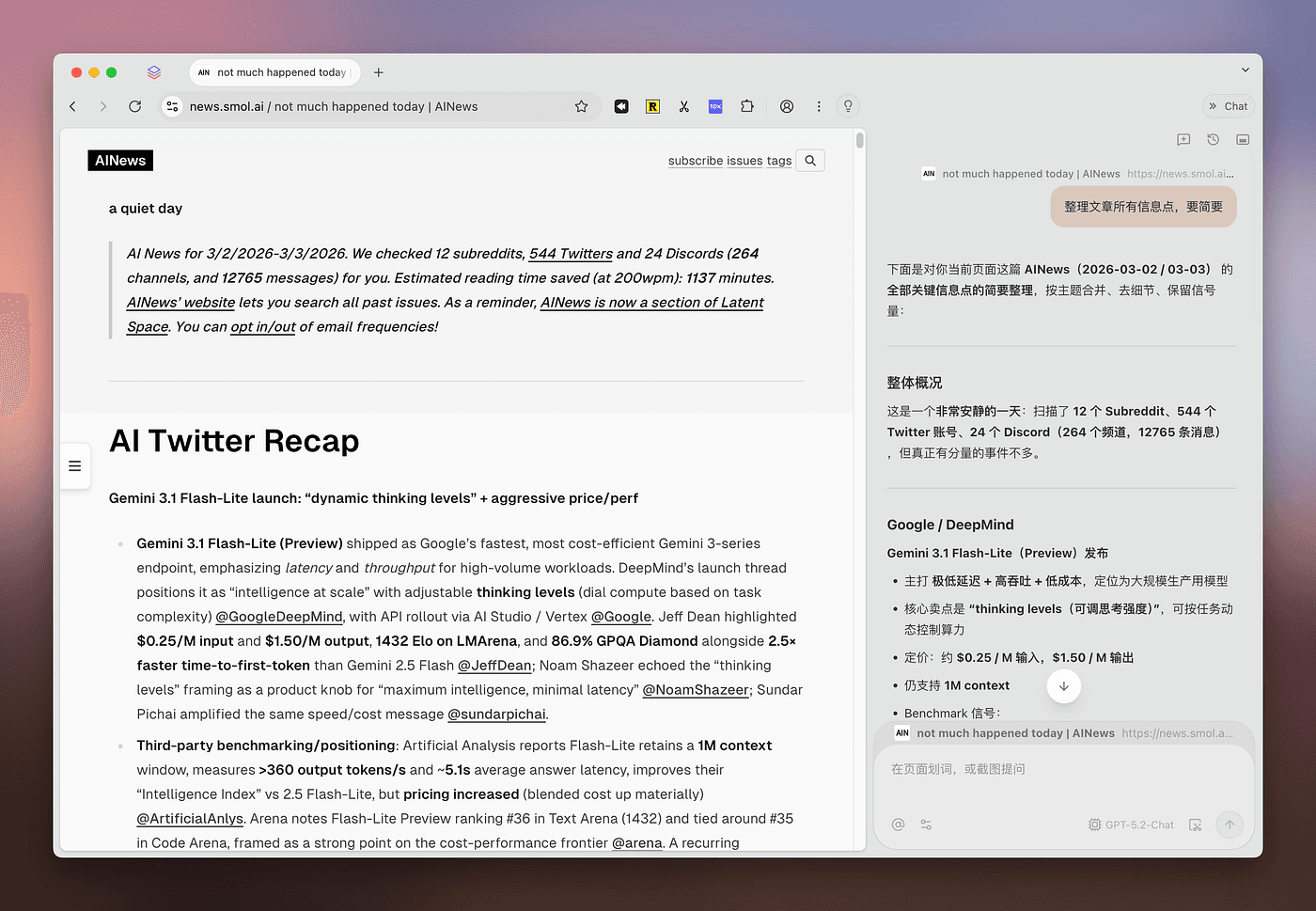Open the @JeffDean mention link

tap(494, 666)
